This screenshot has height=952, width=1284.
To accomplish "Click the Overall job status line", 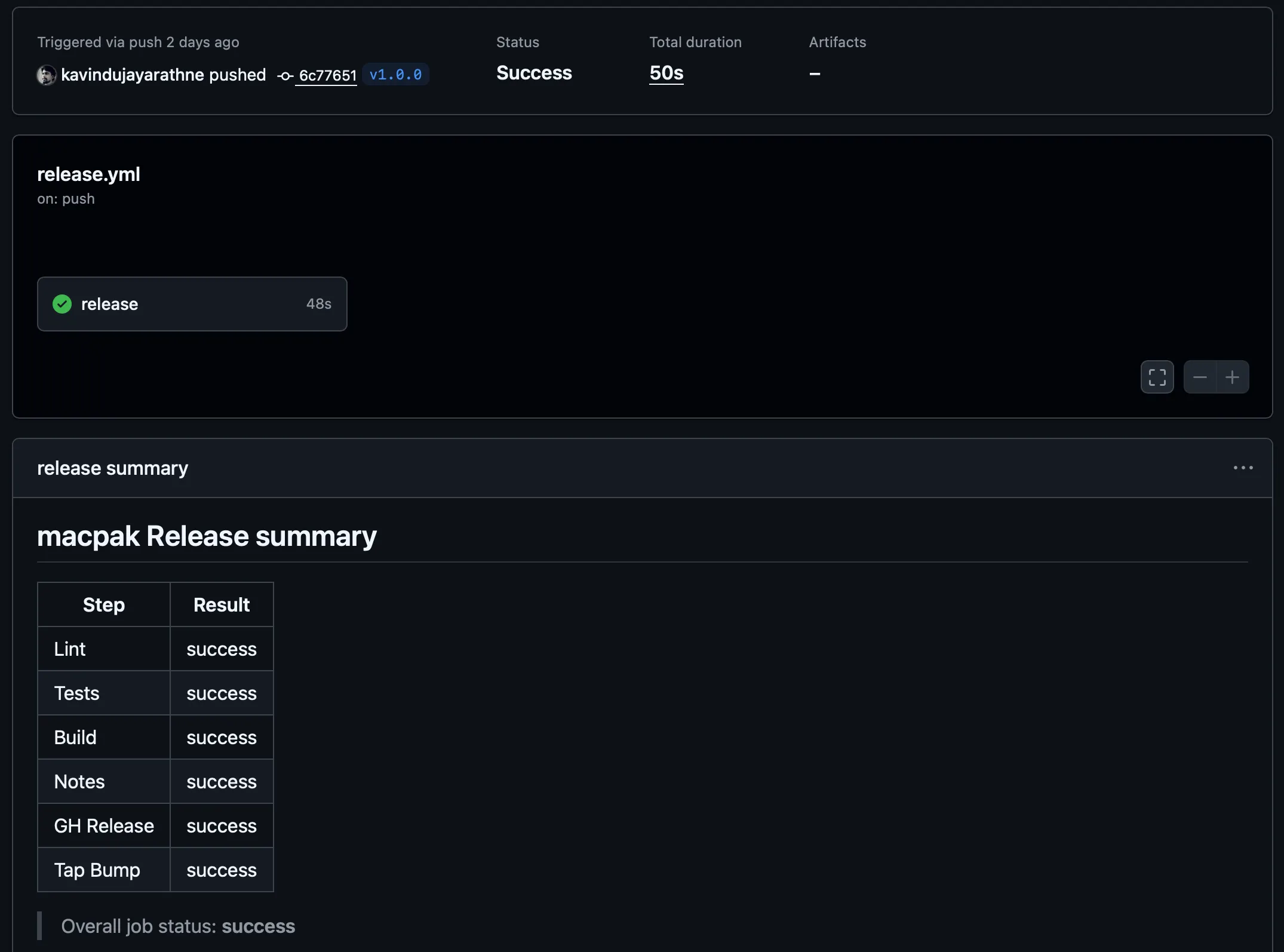I will [x=178, y=926].
